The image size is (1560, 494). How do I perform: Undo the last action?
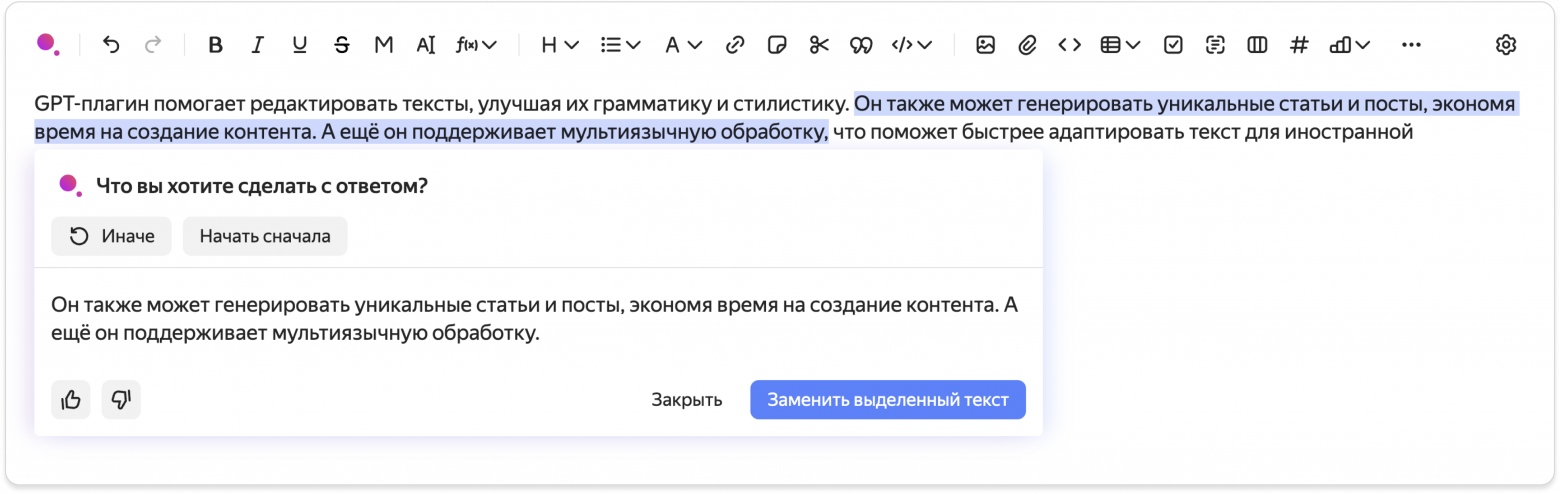(x=111, y=44)
